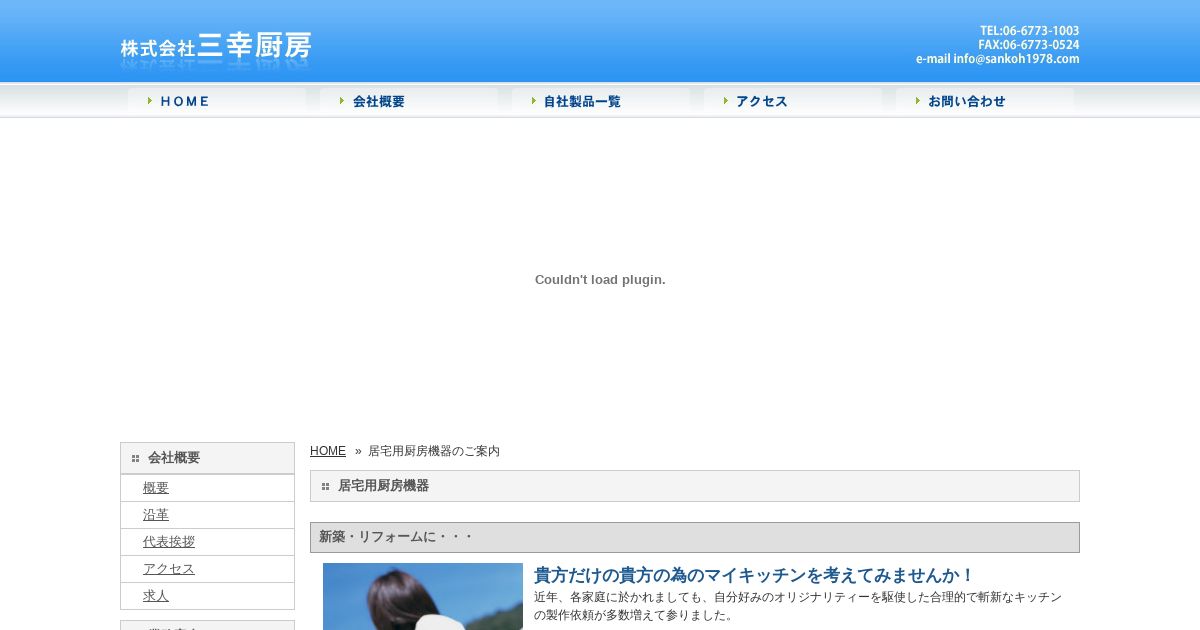
Task: Open the お問い合わせ navigation tab
Action: (985, 101)
